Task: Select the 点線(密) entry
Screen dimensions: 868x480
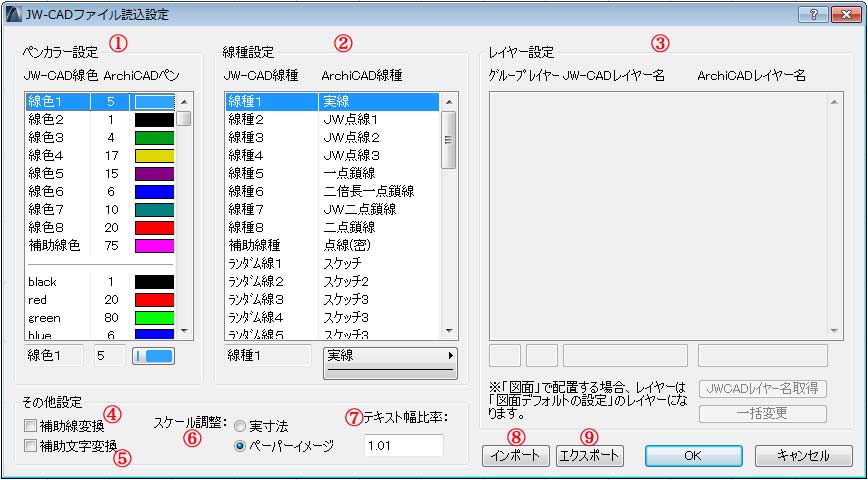Action: click(347, 245)
